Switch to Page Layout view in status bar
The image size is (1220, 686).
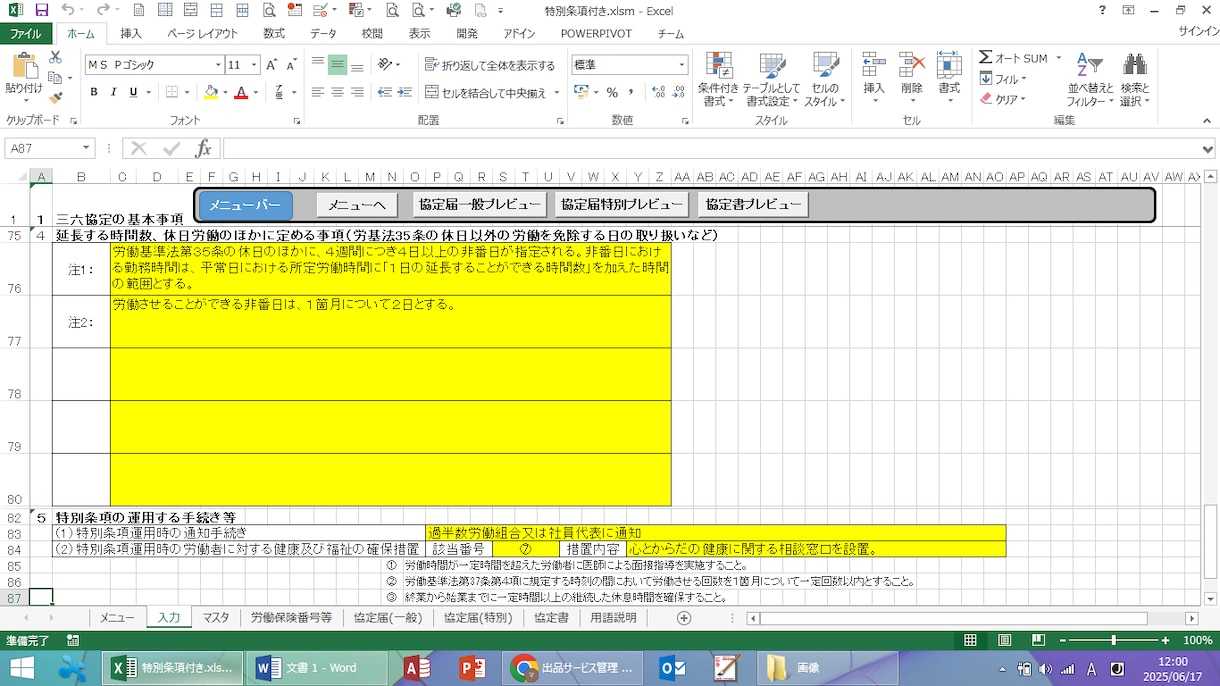pos(1005,640)
